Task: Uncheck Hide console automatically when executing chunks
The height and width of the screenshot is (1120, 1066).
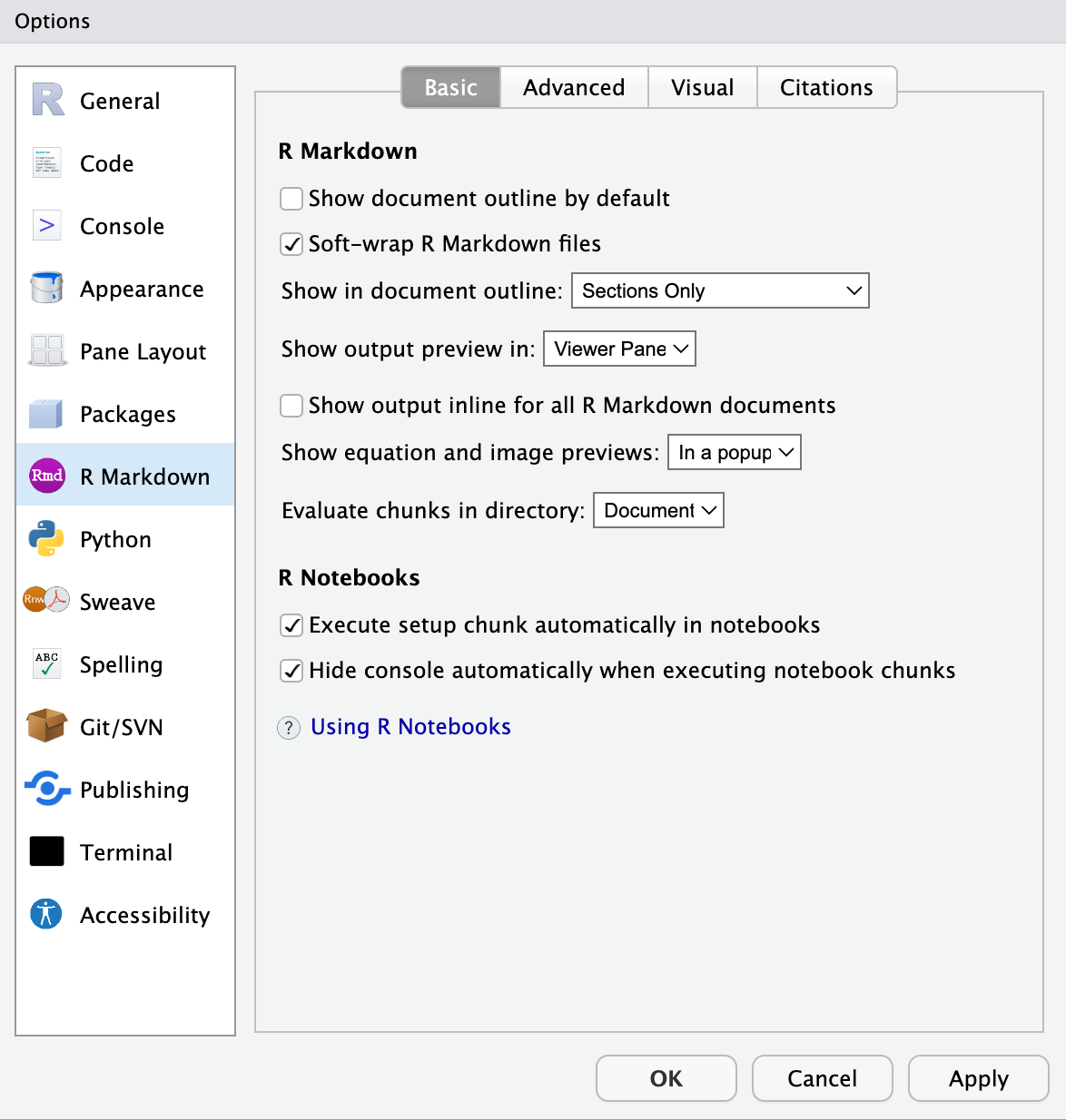Action: click(x=291, y=671)
